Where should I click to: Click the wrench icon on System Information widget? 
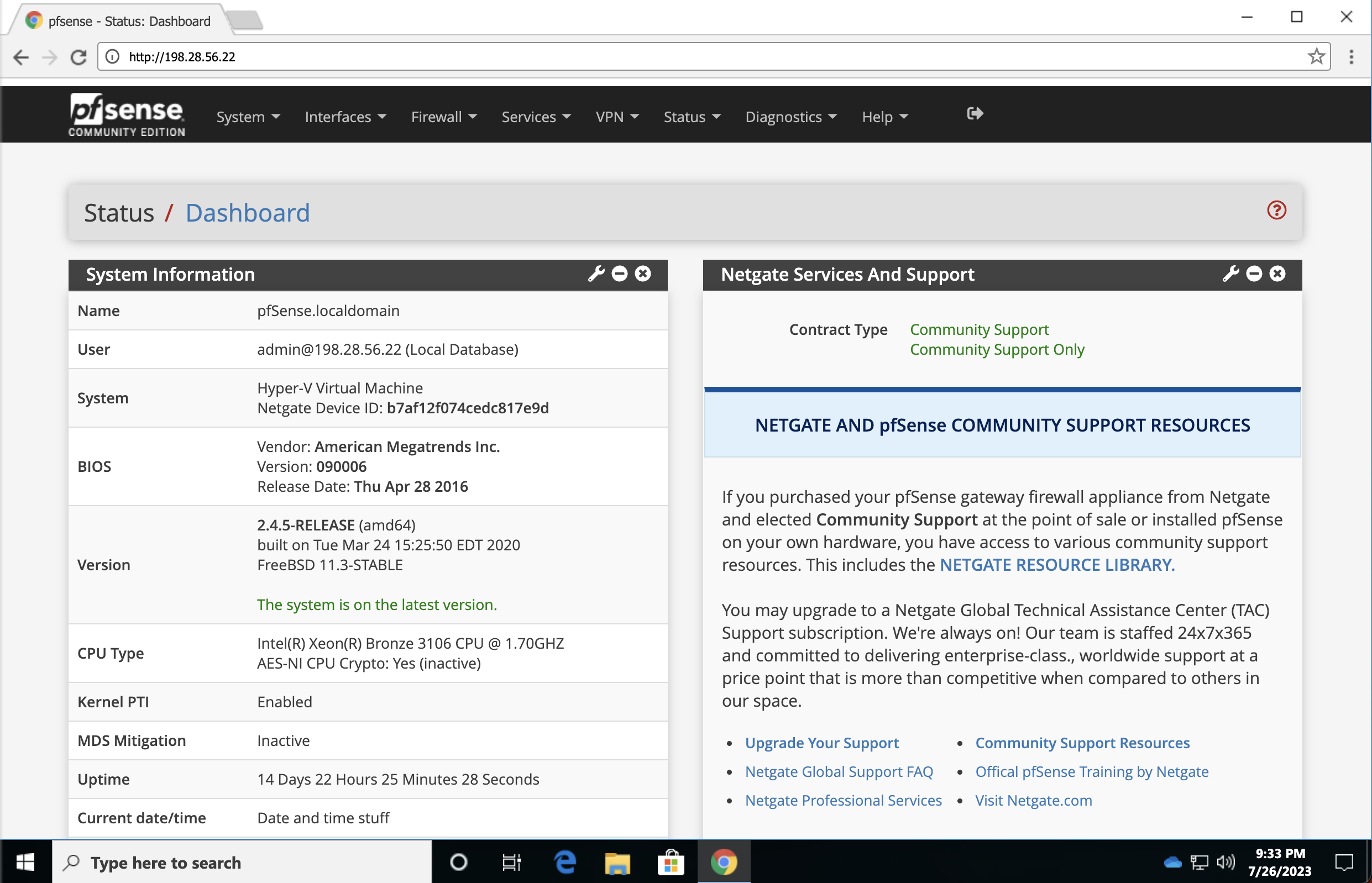596,274
